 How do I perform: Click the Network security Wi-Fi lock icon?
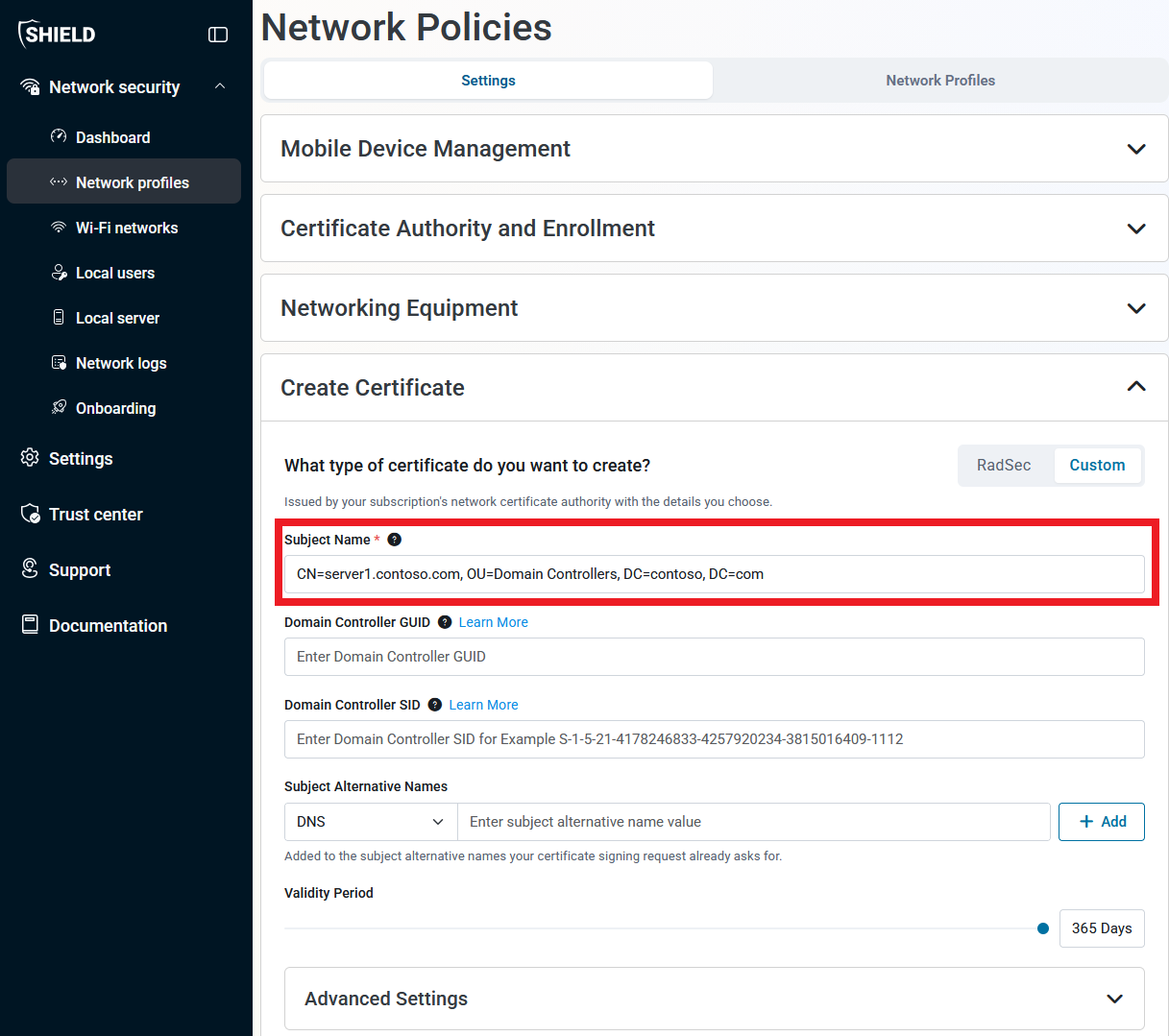tap(31, 87)
